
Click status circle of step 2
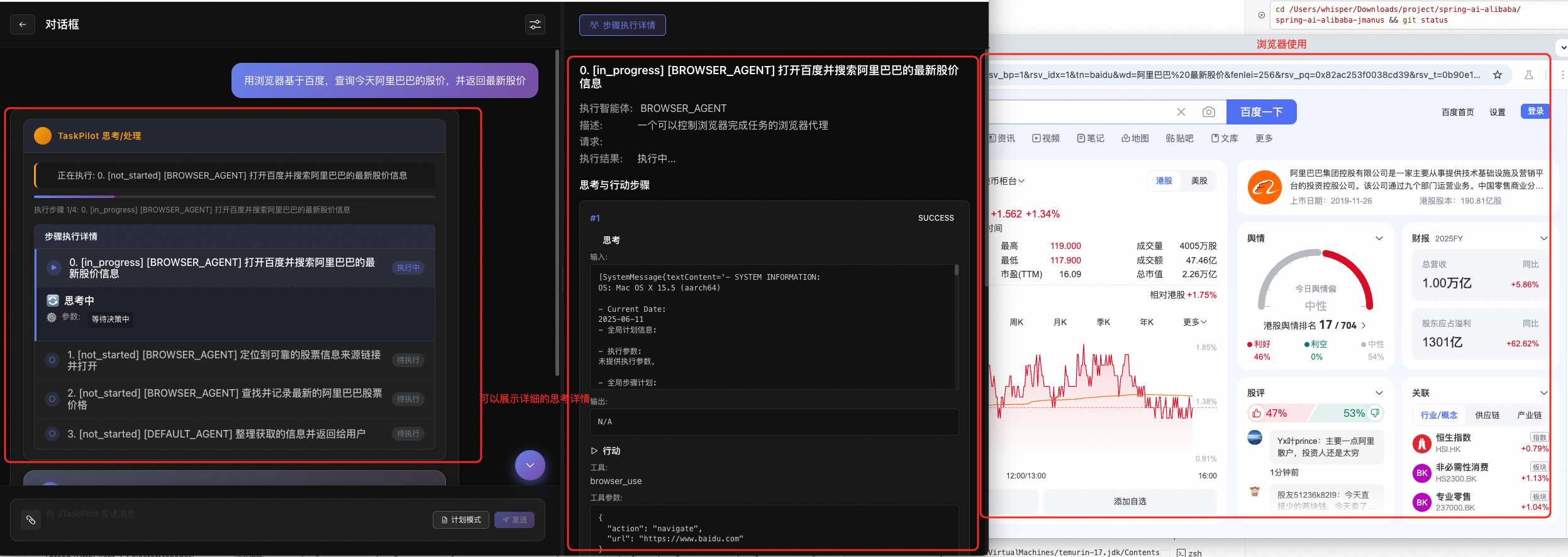coord(52,399)
